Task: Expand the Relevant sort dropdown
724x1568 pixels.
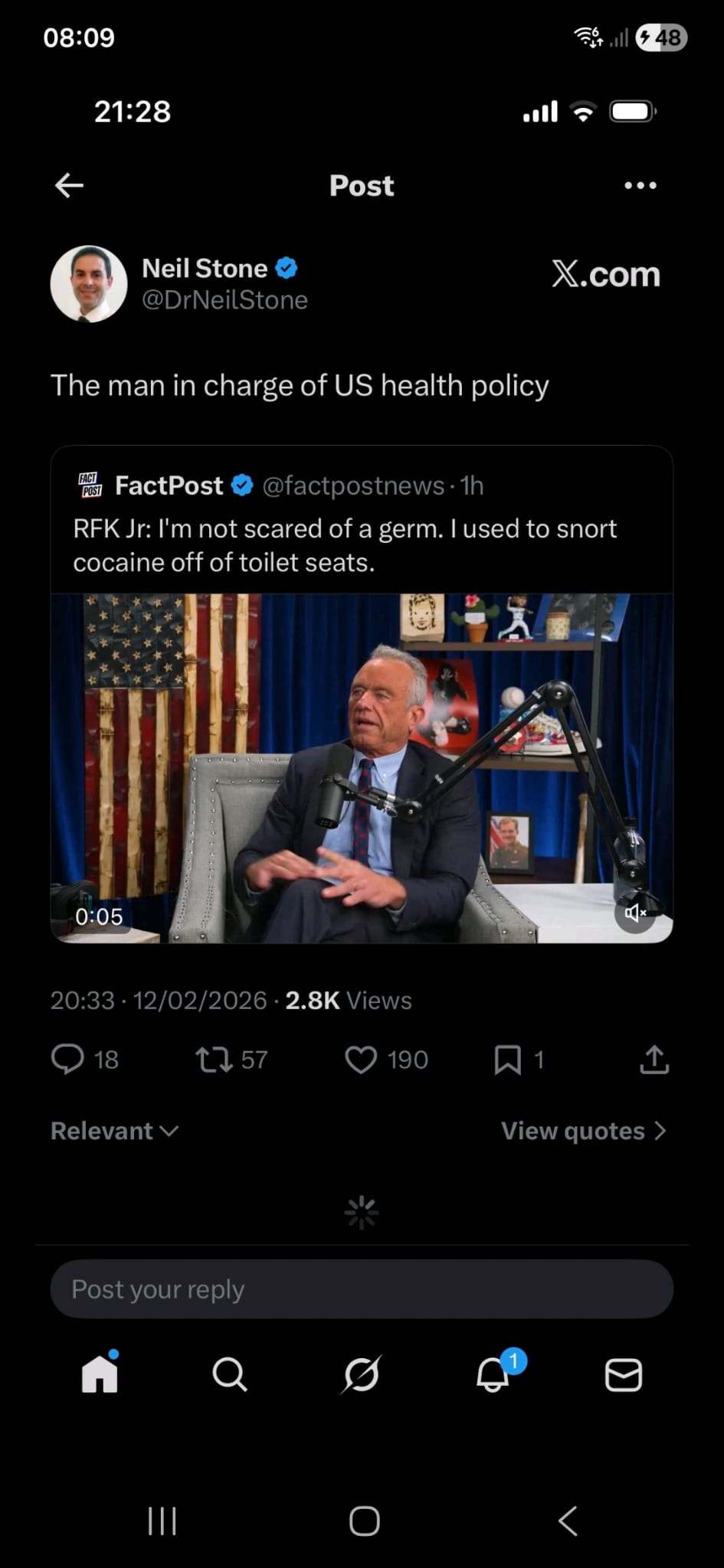Action: pyautogui.click(x=115, y=1131)
